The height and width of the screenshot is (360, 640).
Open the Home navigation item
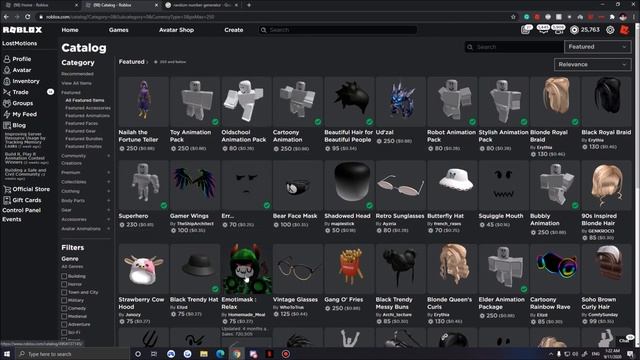click(70, 30)
